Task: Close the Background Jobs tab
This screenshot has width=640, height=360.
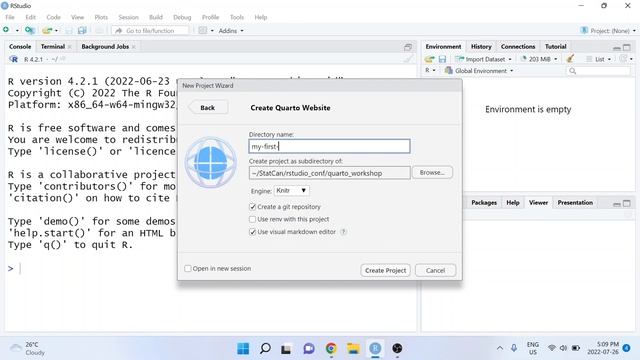Action: pos(133,47)
